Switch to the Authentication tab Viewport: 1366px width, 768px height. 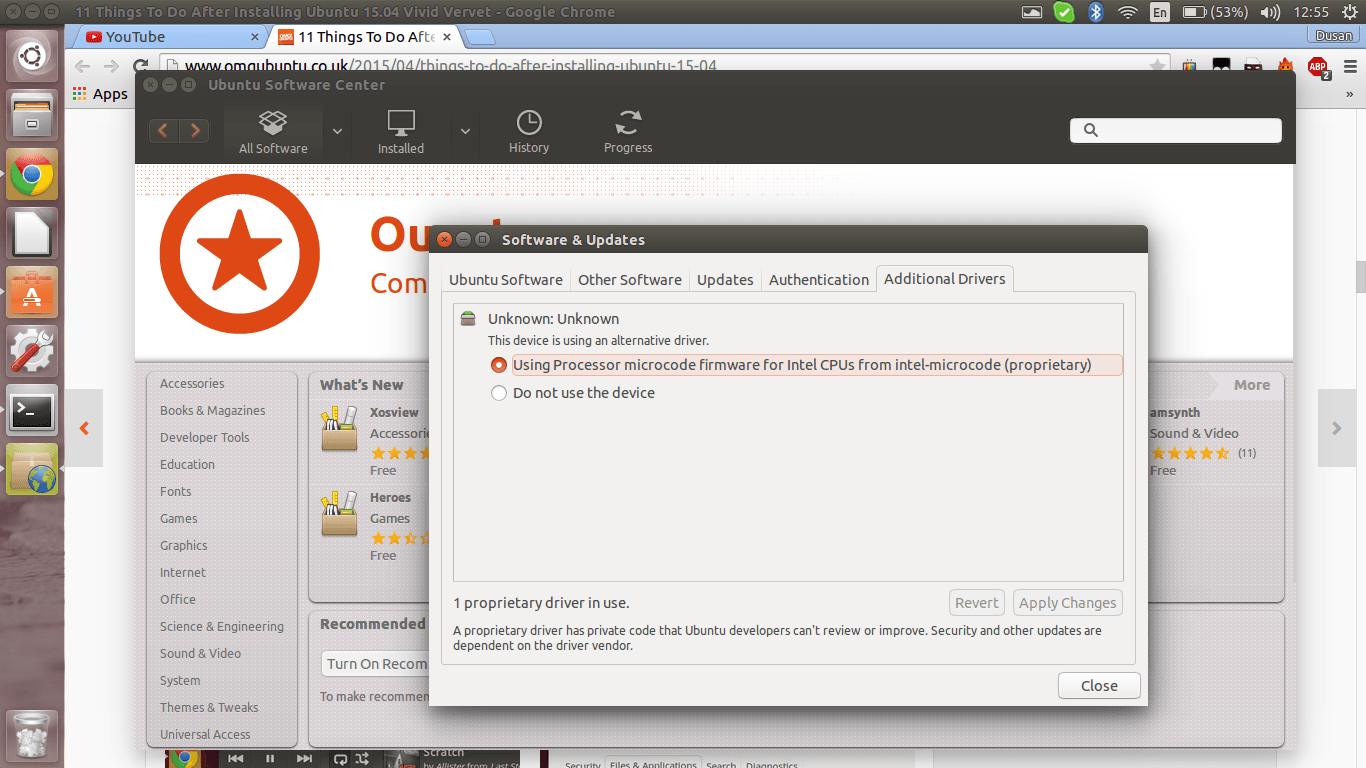[819, 280]
